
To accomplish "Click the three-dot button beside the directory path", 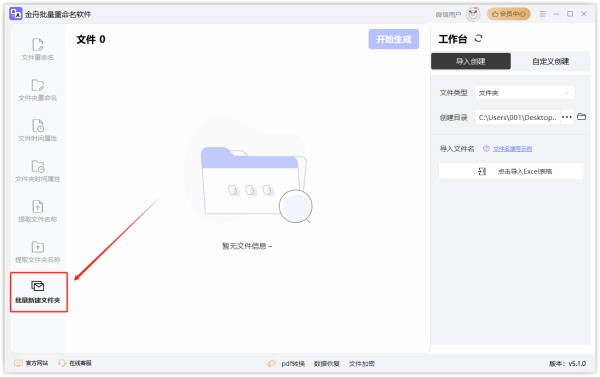I will tap(567, 117).
